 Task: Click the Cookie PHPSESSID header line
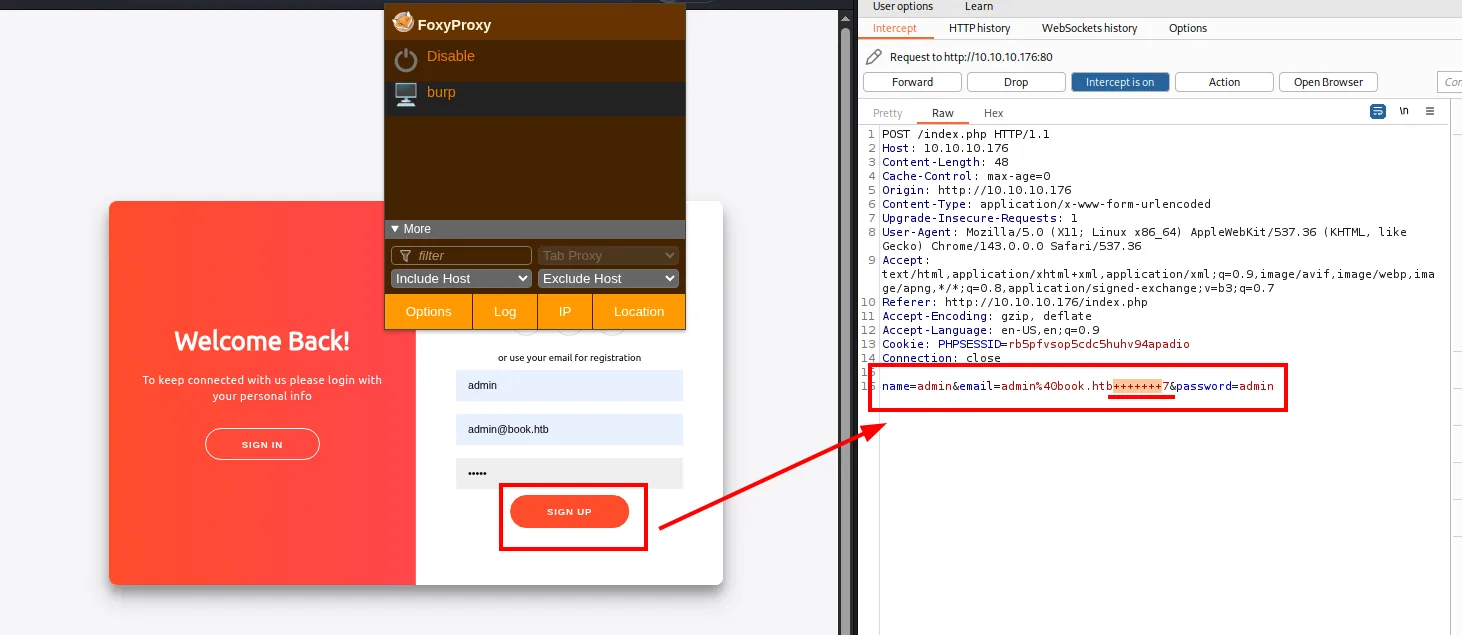click(x=1036, y=344)
